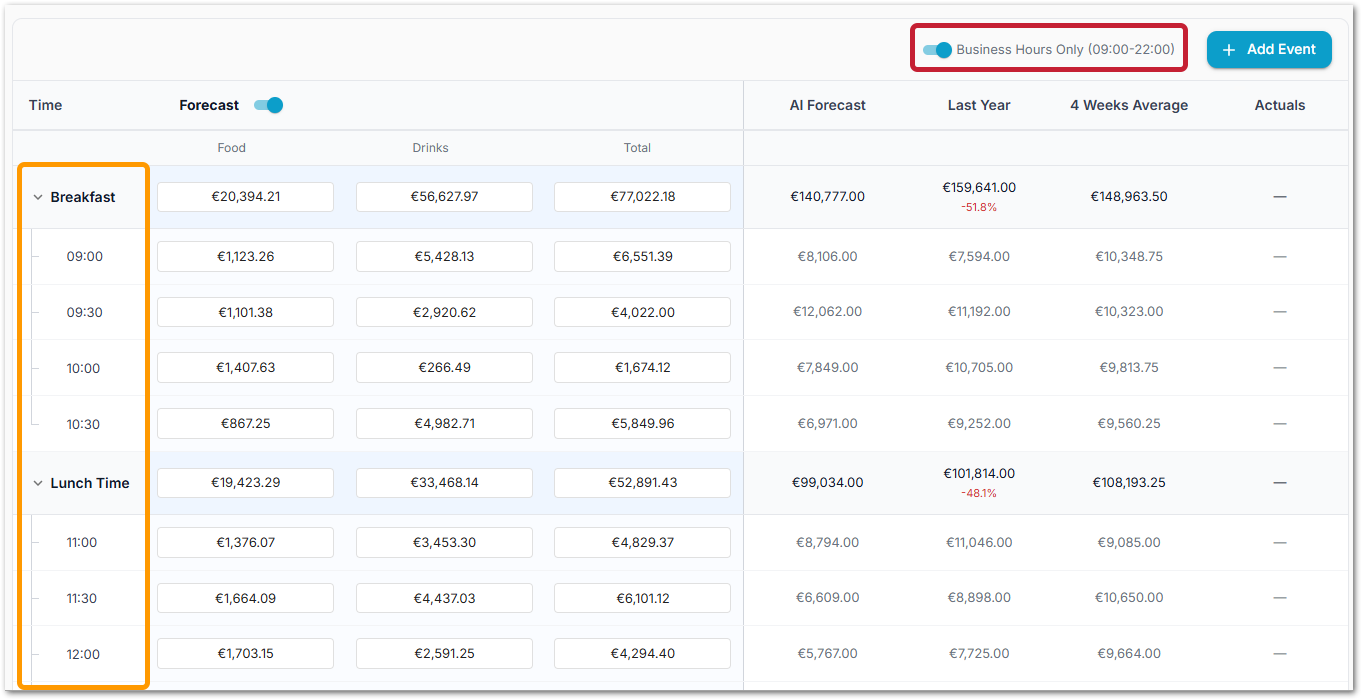Screen dimensions: 1362x700
Task: Edit the 10:00 Drinks field €266.49
Action: pos(444,368)
